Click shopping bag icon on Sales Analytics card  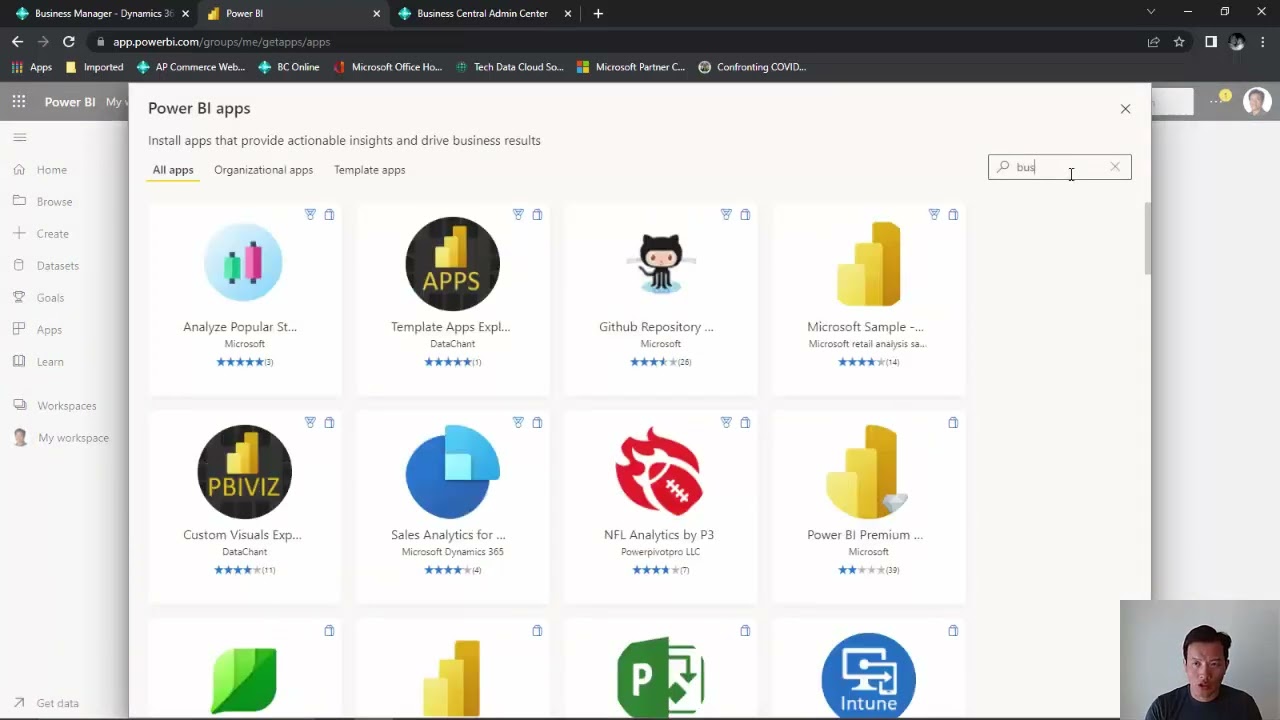point(537,422)
